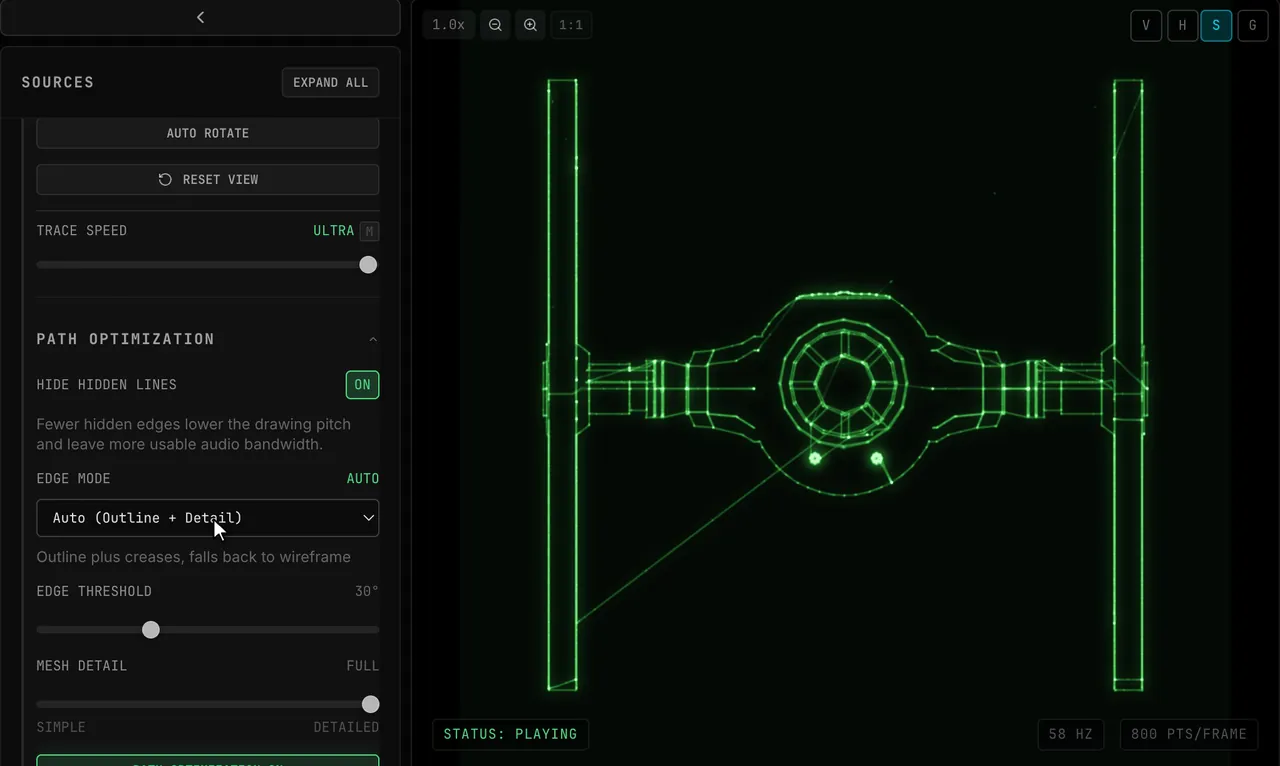Select the H display mode

(1182, 26)
